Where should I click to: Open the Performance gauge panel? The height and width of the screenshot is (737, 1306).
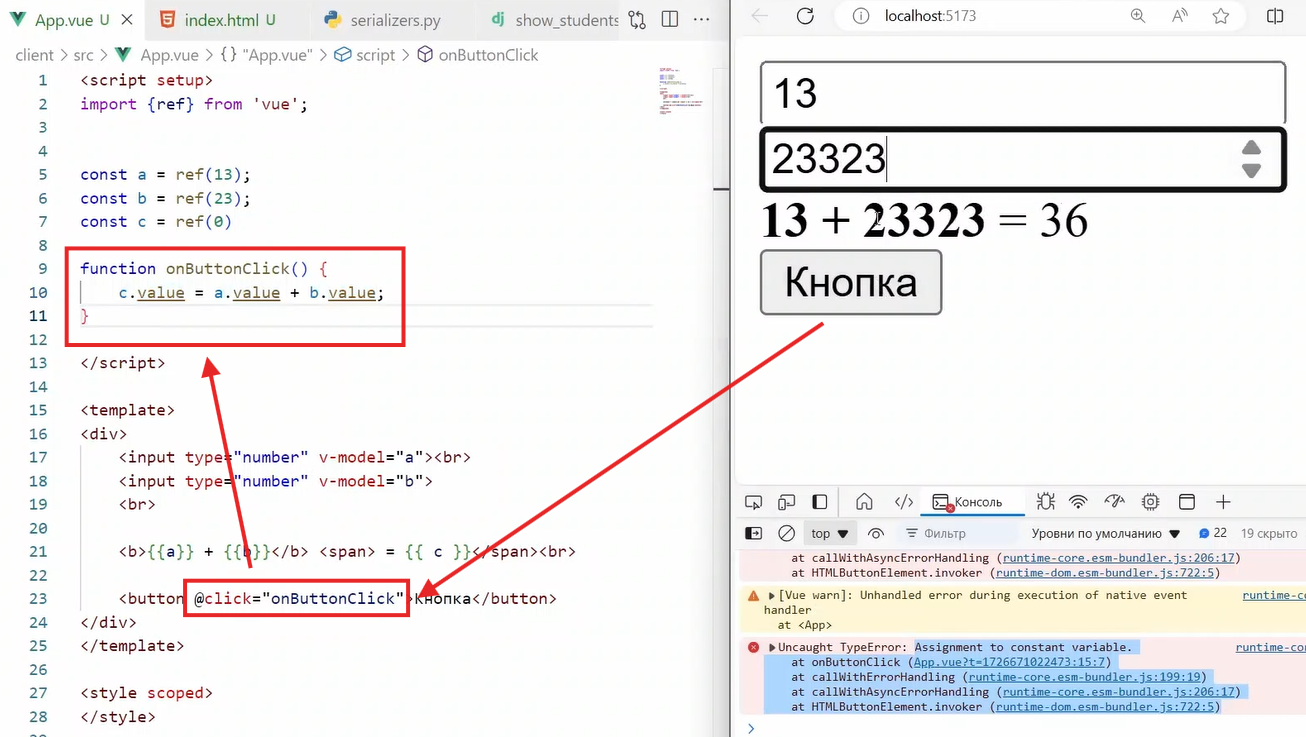(x=1114, y=502)
